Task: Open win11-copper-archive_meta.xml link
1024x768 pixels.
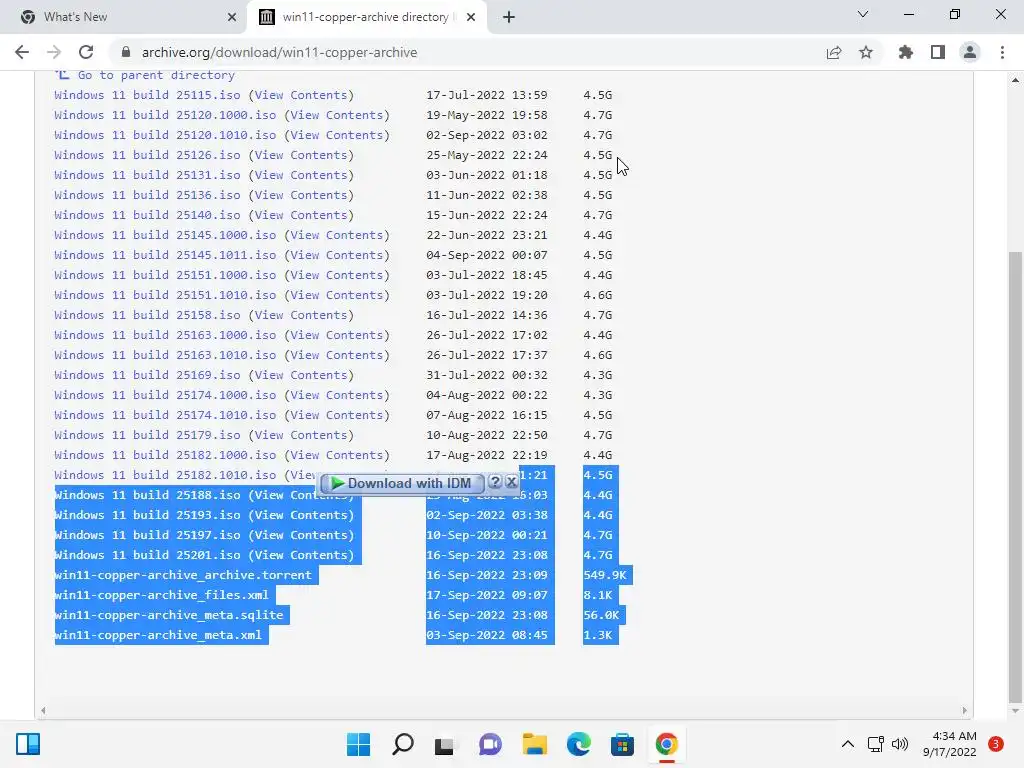Action: point(158,635)
